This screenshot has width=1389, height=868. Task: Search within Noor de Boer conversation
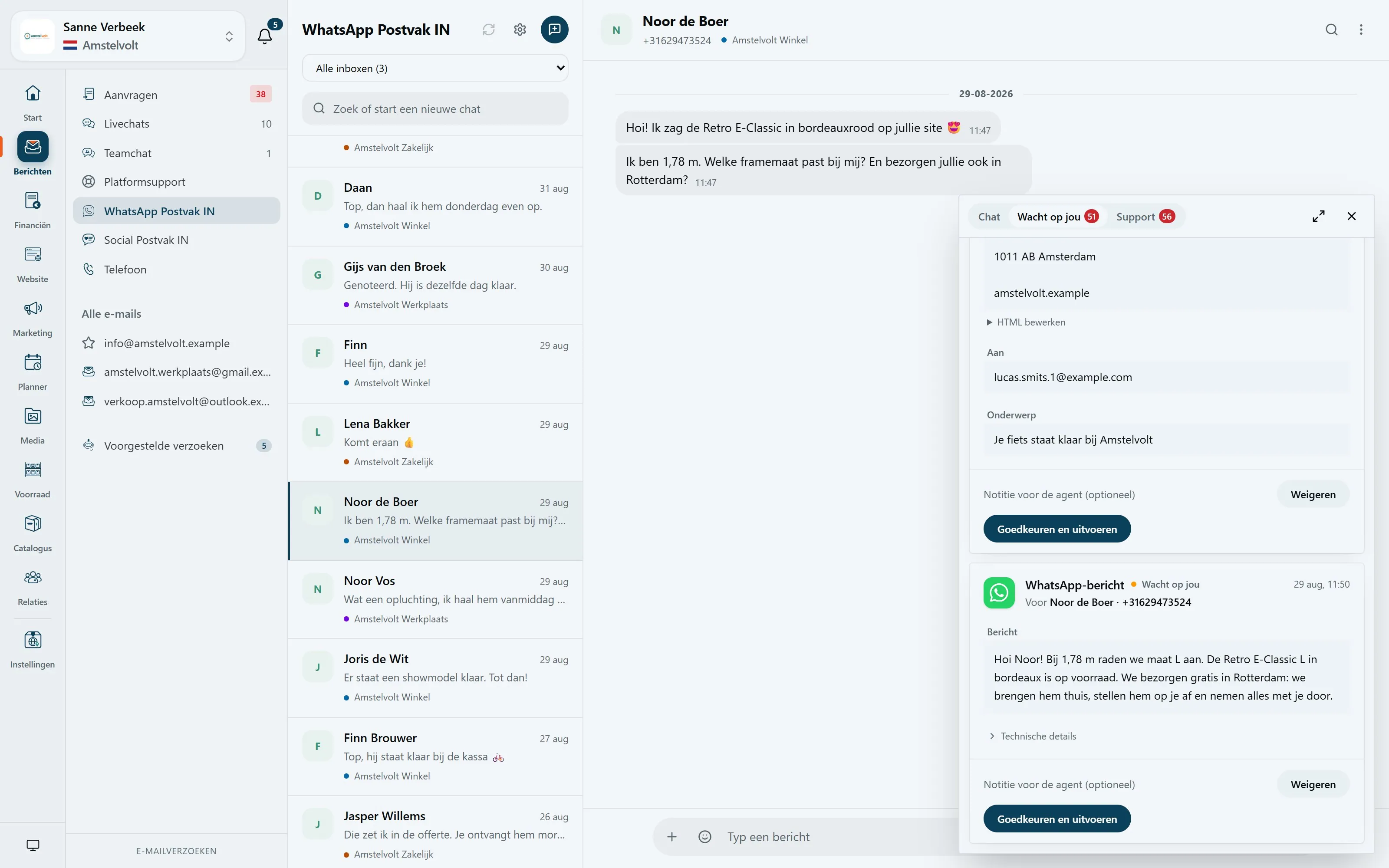1332,29
